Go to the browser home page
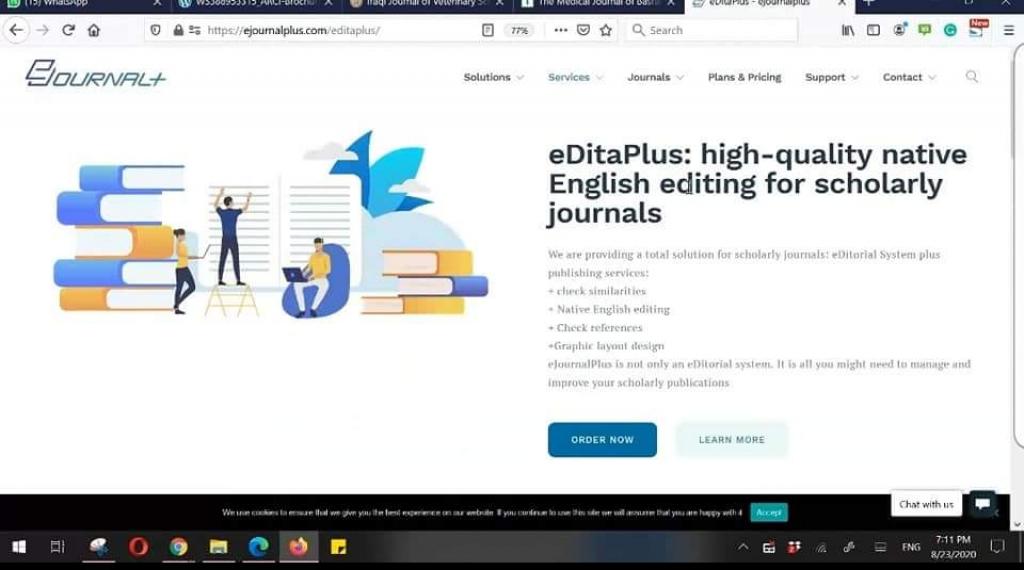Screen dimensions: 1024x570 click(94, 30)
